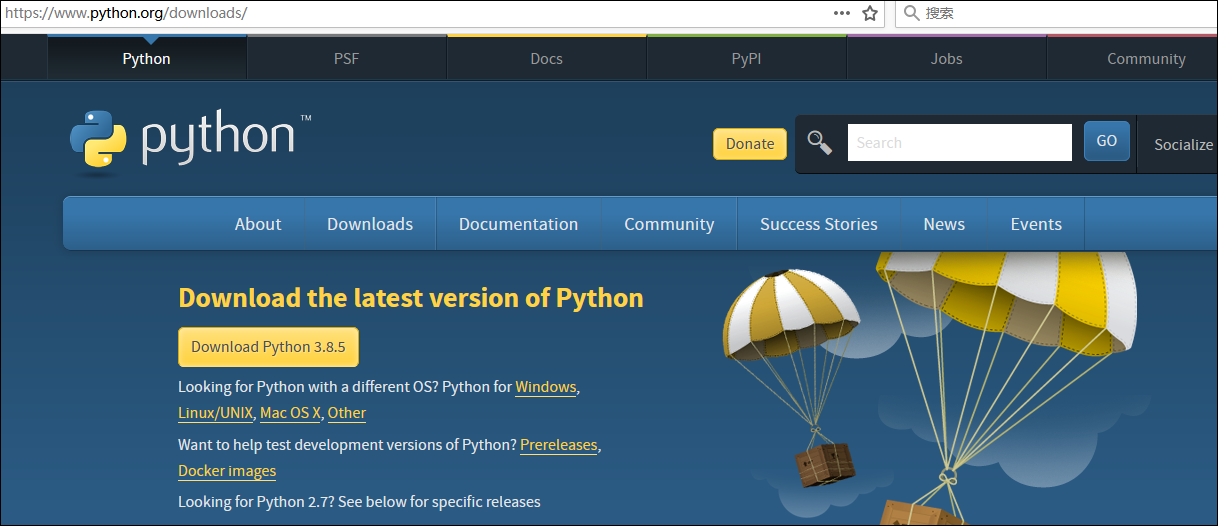Select the Jobs top tab

pos(946,59)
